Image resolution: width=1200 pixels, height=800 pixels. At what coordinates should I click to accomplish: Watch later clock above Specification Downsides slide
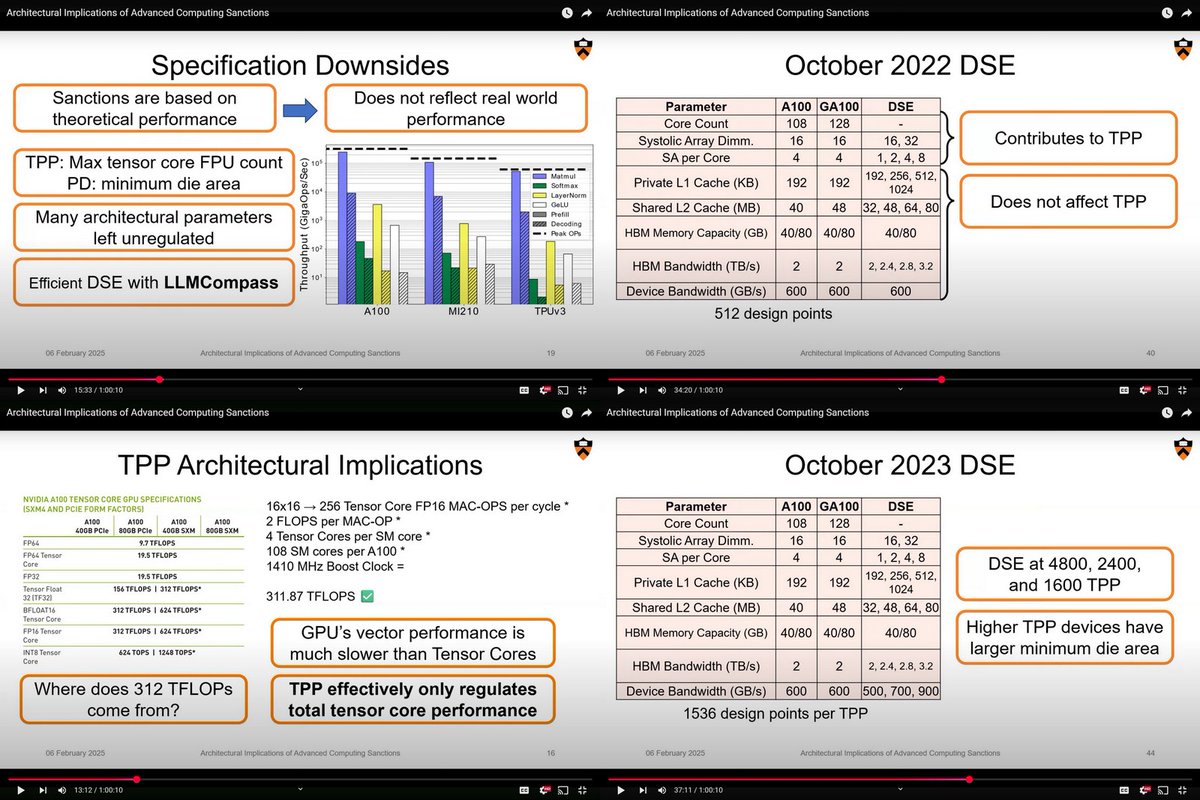tap(567, 13)
